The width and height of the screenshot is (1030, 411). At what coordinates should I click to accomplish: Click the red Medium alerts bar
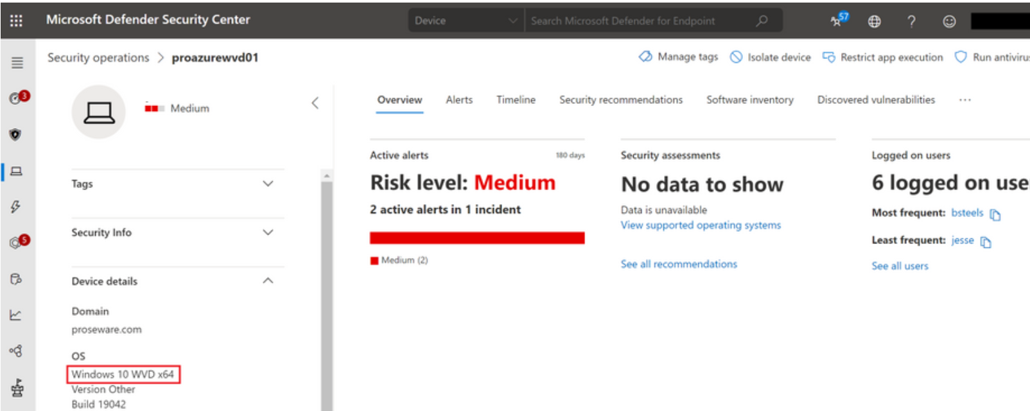[477, 238]
